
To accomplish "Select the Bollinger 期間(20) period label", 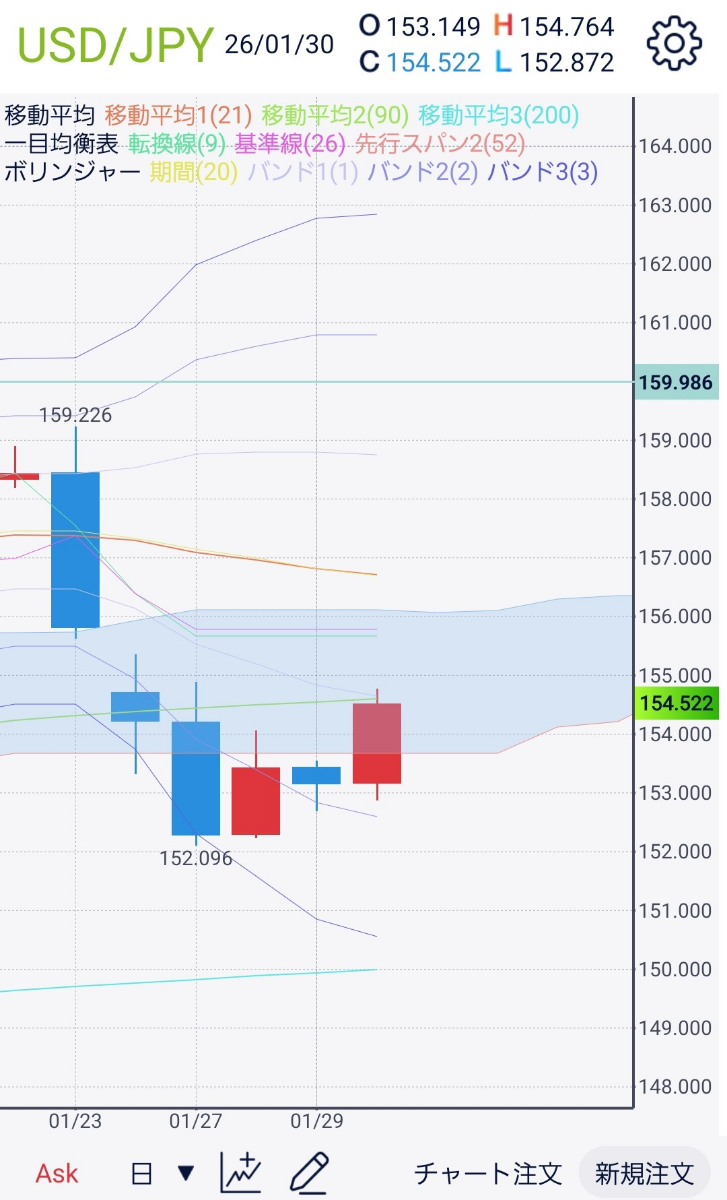I will (194, 172).
